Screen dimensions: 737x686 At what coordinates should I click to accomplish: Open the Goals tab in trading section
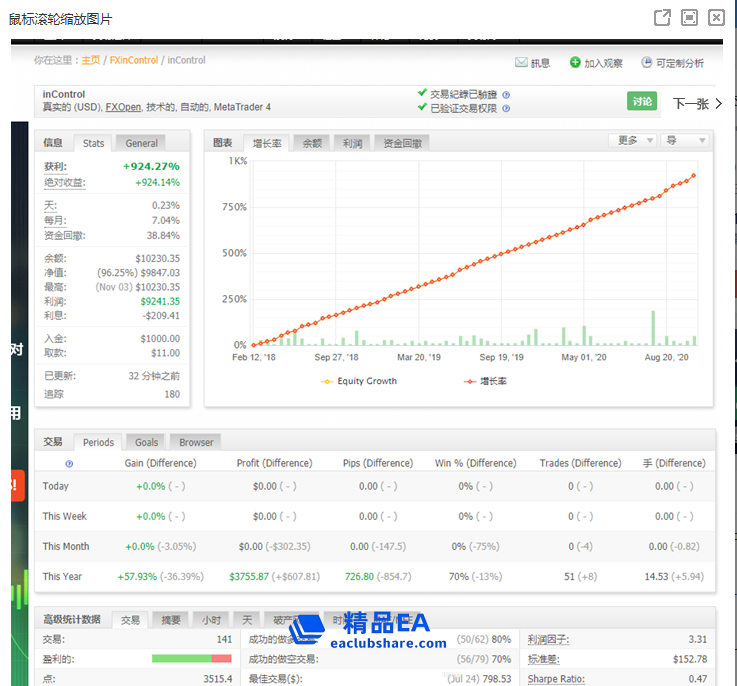coord(146,442)
